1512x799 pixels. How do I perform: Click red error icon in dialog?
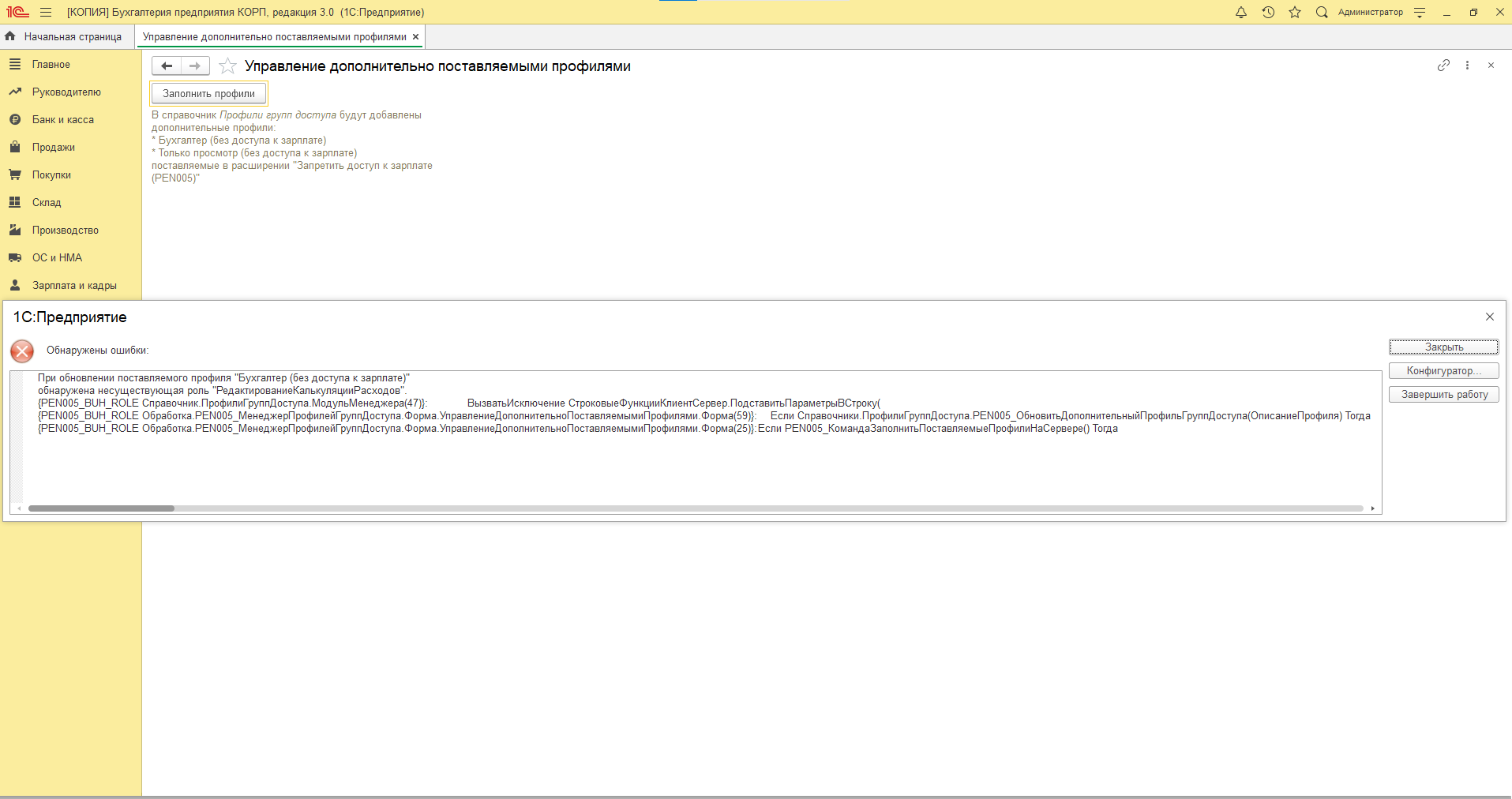pyautogui.click(x=22, y=351)
